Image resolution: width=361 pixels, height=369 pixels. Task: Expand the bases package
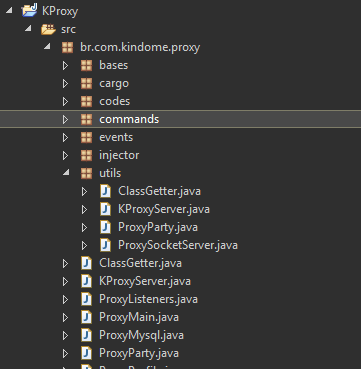(x=65, y=65)
